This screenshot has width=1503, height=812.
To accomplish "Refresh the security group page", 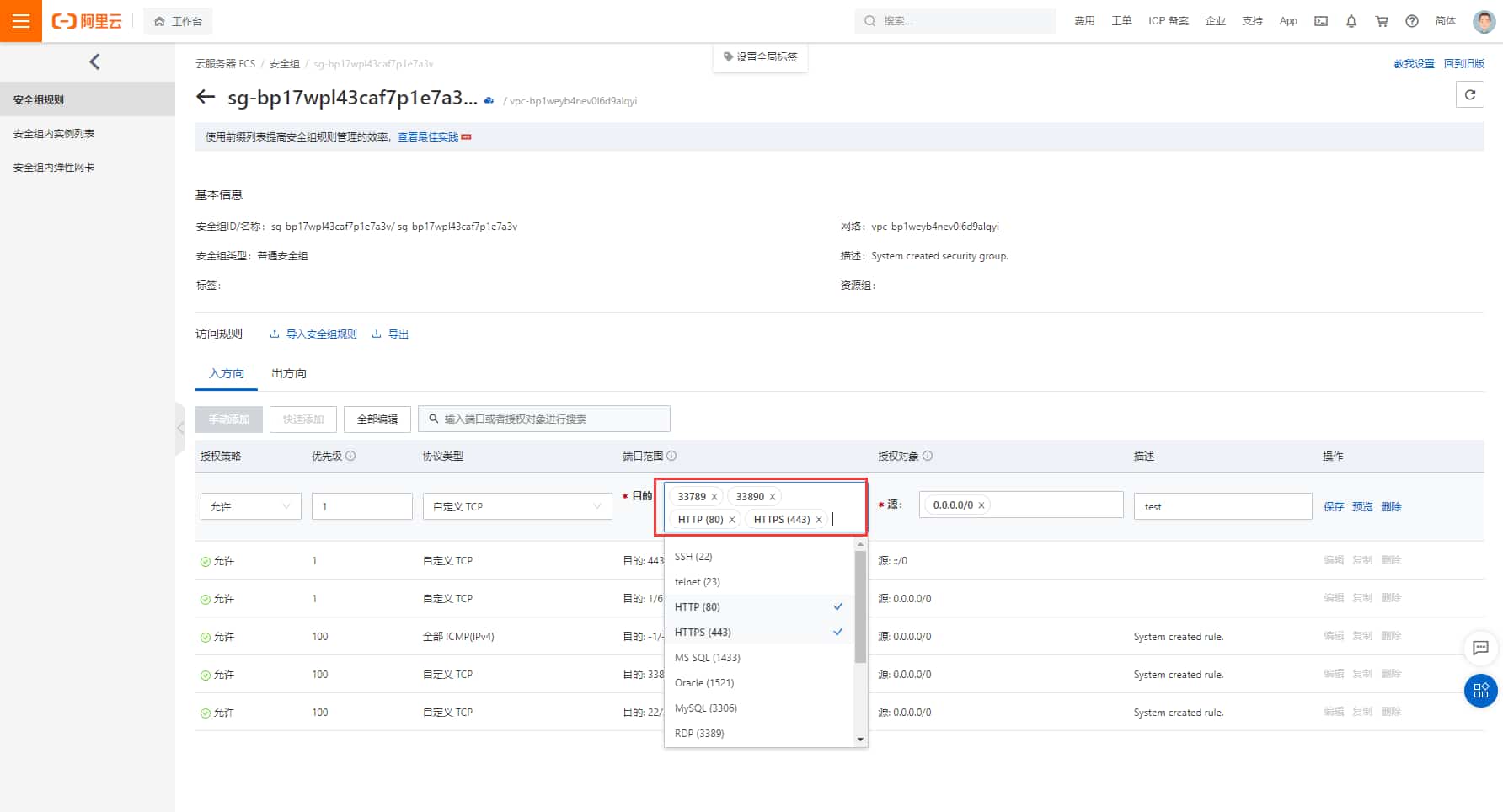I will click(x=1469, y=94).
